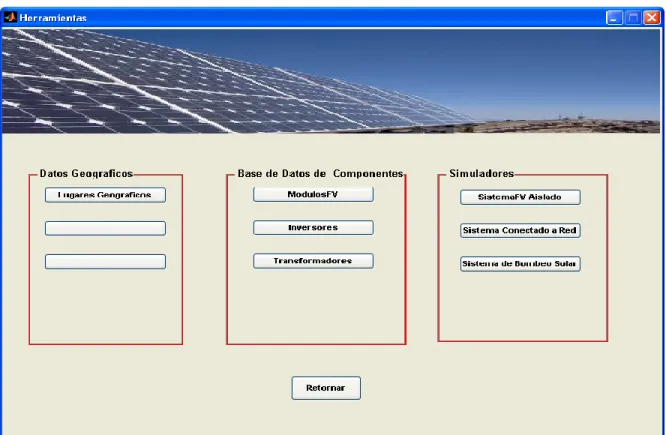Click the Retornar button
The height and width of the screenshot is (435, 666).
pyautogui.click(x=326, y=388)
